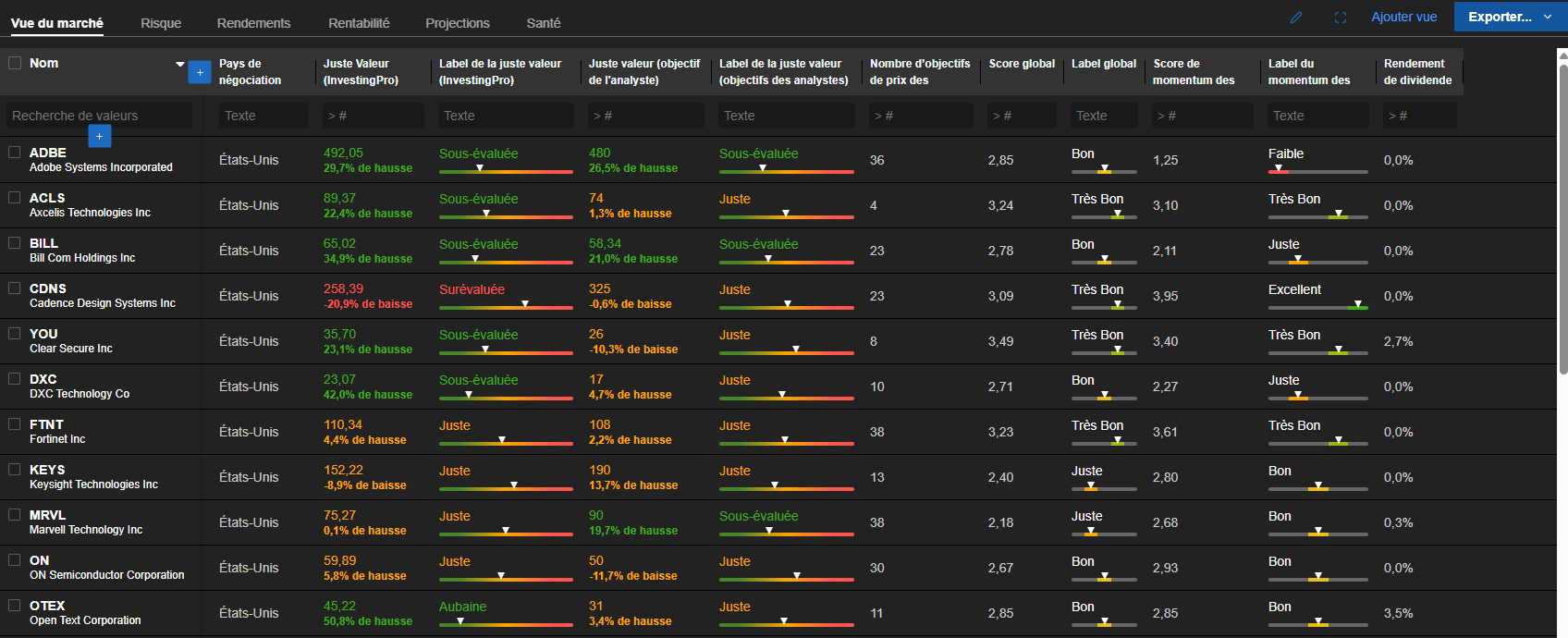The width and height of the screenshot is (1568, 638).
Task: Click the blue plus button below the search field
Action: pos(100,136)
